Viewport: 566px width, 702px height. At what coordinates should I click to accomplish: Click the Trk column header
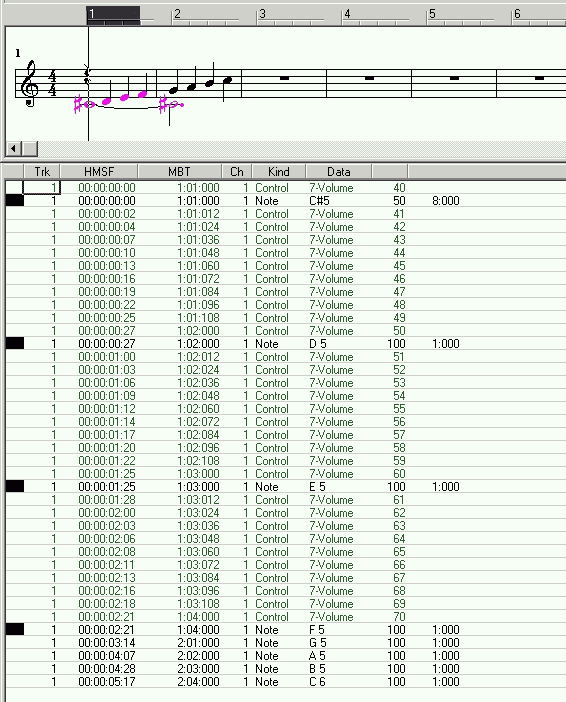click(42, 171)
